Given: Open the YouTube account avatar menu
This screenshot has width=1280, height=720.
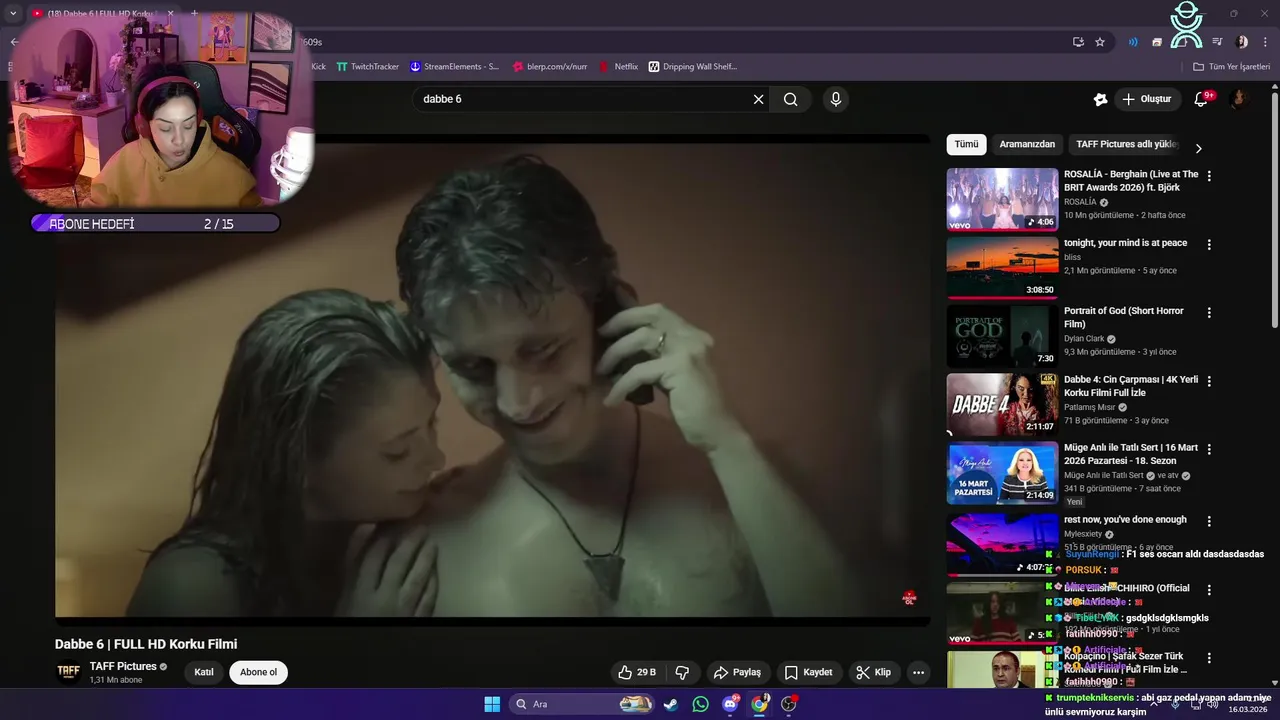Looking at the screenshot, I should pyautogui.click(x=1238, y=99).
